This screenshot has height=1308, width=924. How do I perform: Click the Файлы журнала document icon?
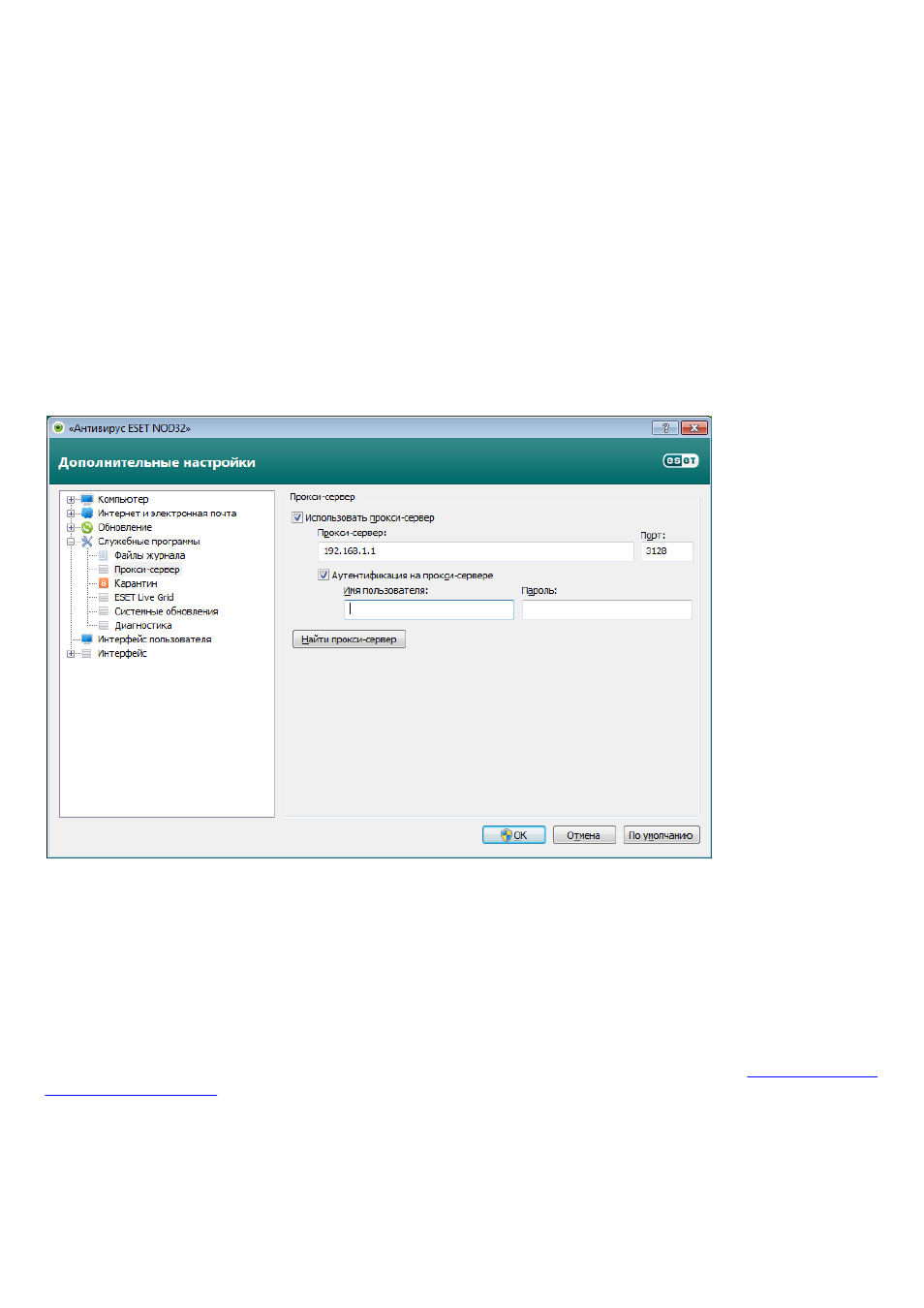pyautogui.click(x=104, y=556)
